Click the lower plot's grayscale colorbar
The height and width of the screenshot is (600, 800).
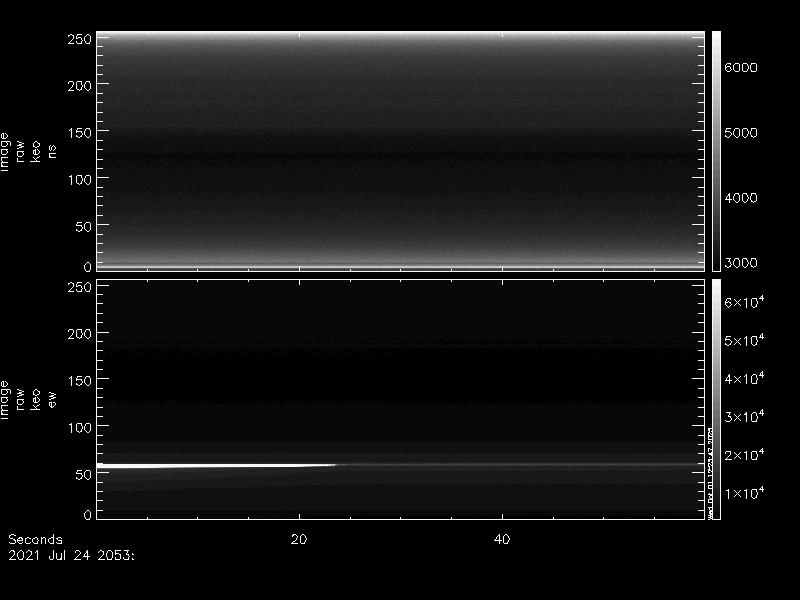coord(716,398)
